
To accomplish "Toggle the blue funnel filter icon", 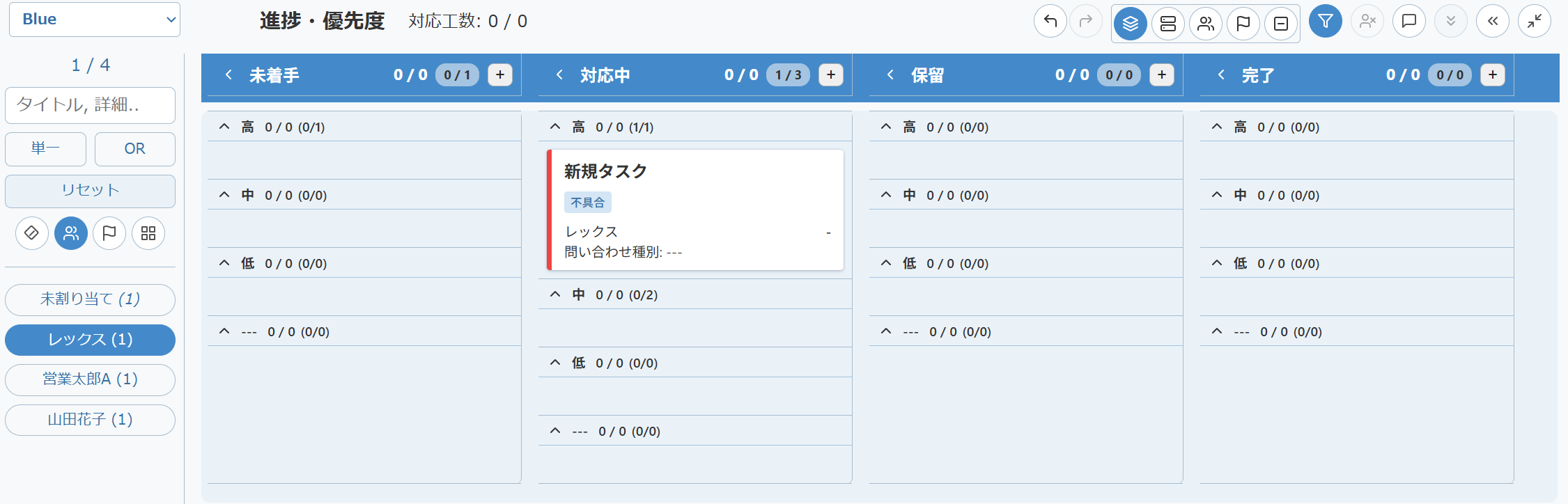I will (x=1326, y=22).
